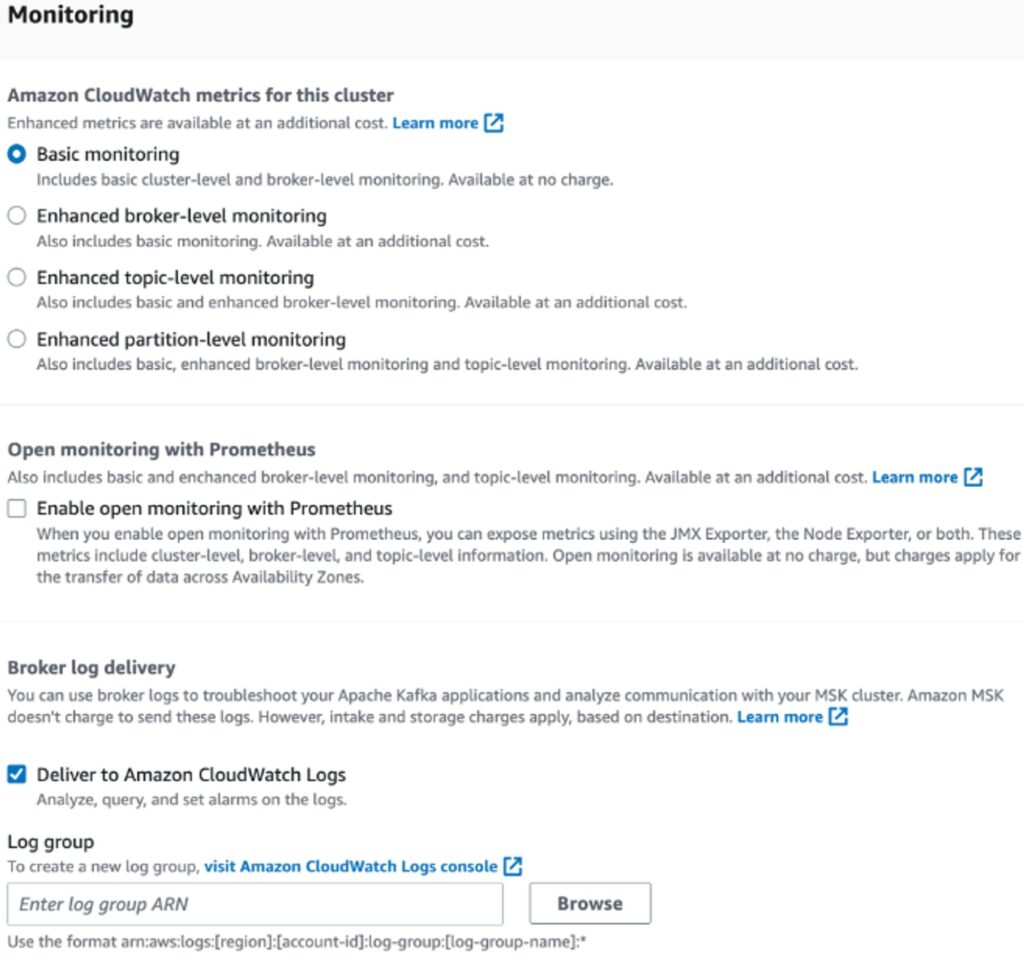This screenshot has width=1024, height=963.
Task: Select Basic monitoring radio button
Action: [16, 154]
